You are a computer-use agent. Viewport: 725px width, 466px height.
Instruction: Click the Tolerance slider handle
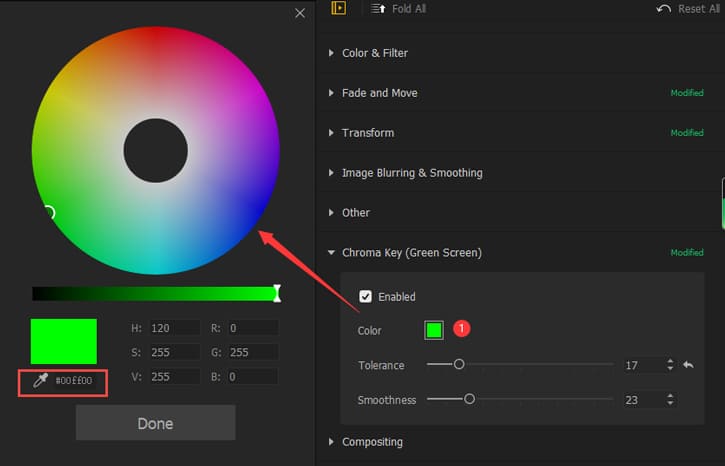(x=459, y=365)
